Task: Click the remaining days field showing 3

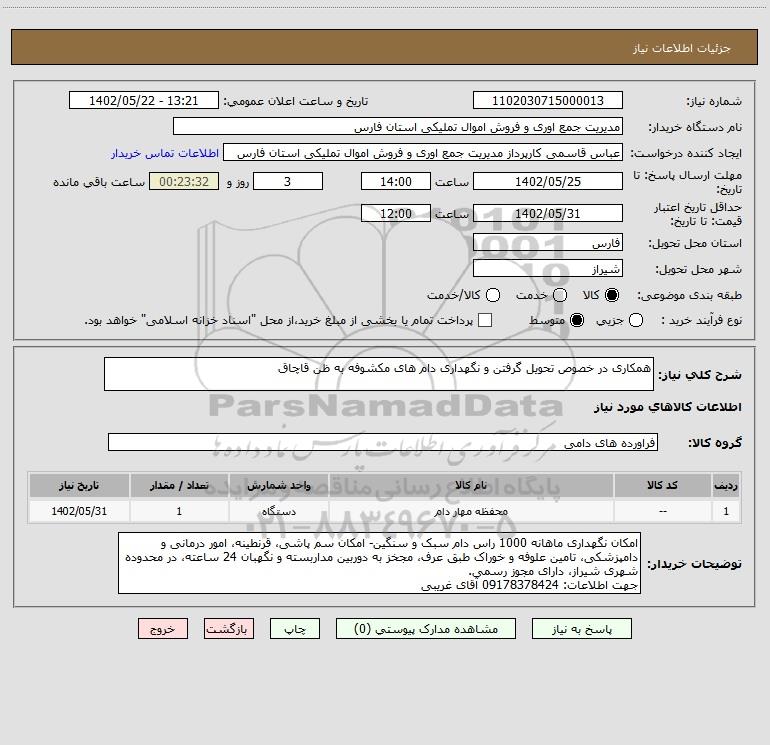Action: 288,181
